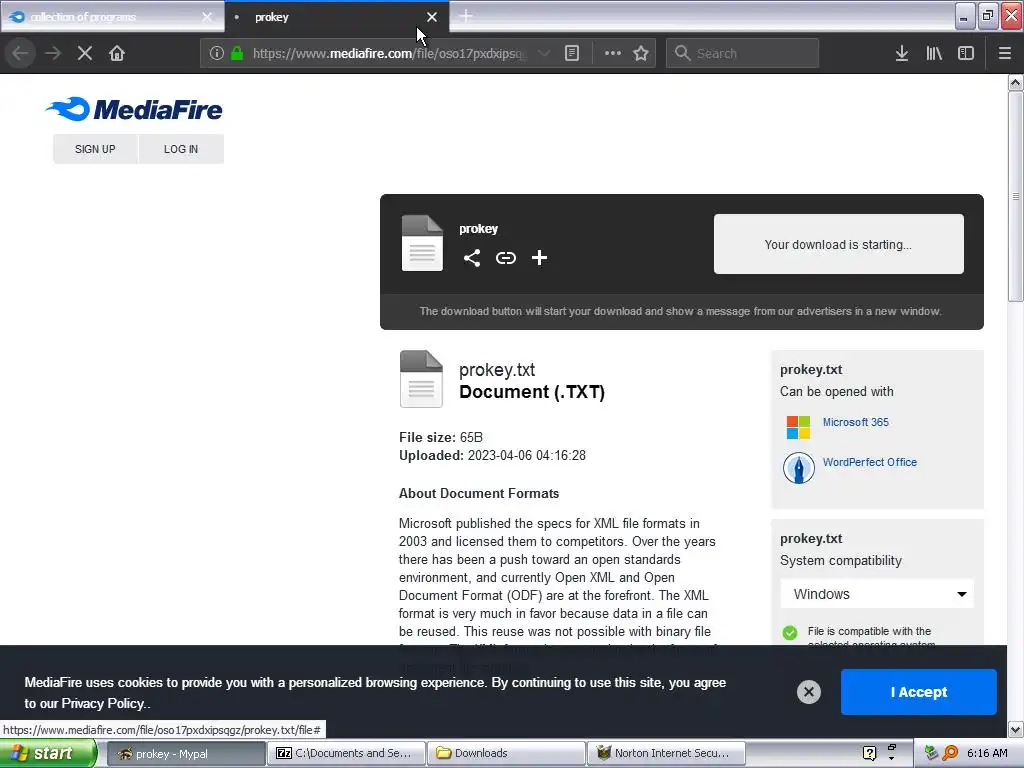Image resolution: width=1024 pixels, height=768 pixels.
Task: Click the large prokey.txt document file icon
Action: [x=421, y=379]
